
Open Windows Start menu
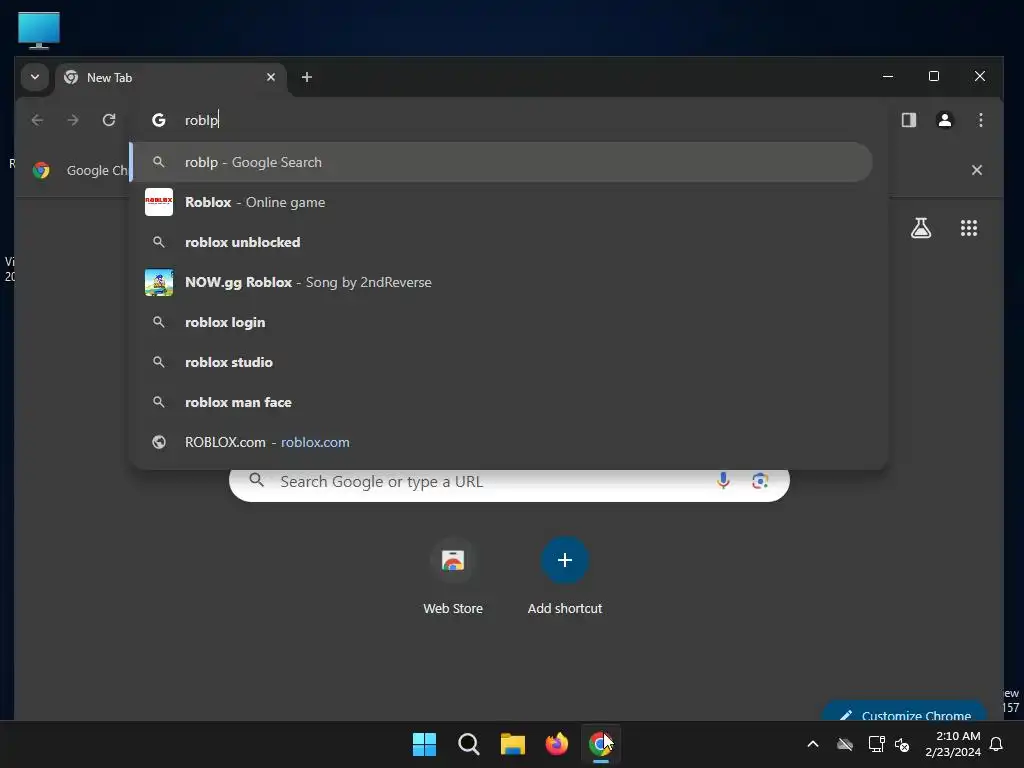424,744
